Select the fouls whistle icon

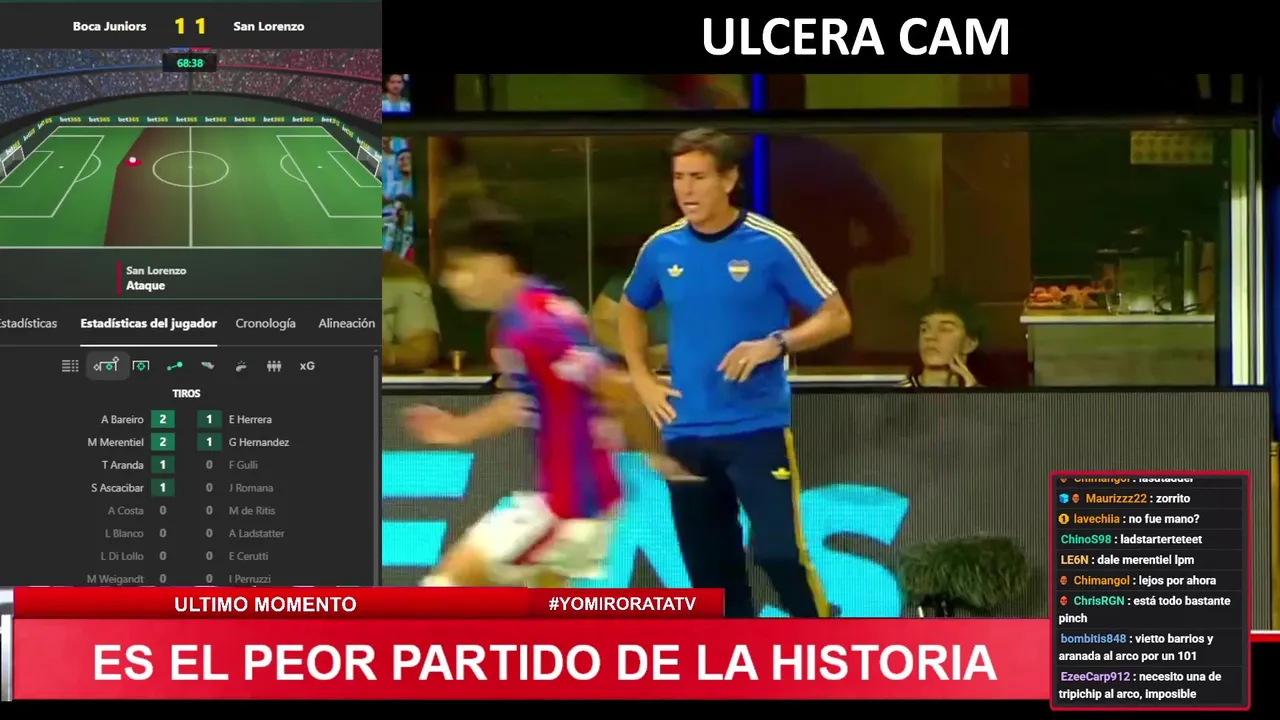pyautogui.click(x=240, y=366)
